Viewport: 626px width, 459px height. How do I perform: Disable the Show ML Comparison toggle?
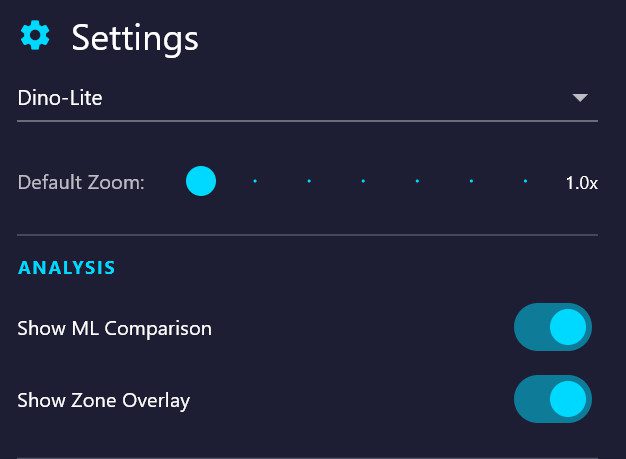coord(553,328)
